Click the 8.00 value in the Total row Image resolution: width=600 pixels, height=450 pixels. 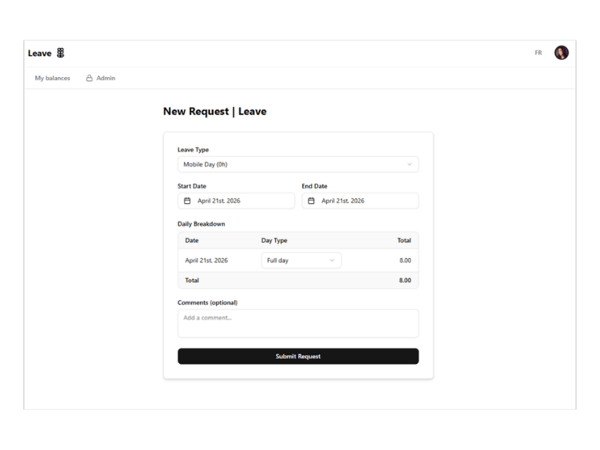405,280
